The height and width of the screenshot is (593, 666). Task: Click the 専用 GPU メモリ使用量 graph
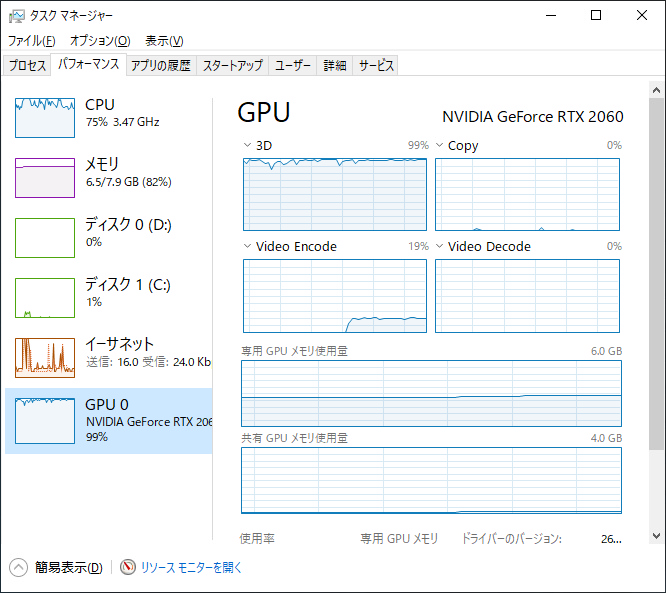coord(431,393)
